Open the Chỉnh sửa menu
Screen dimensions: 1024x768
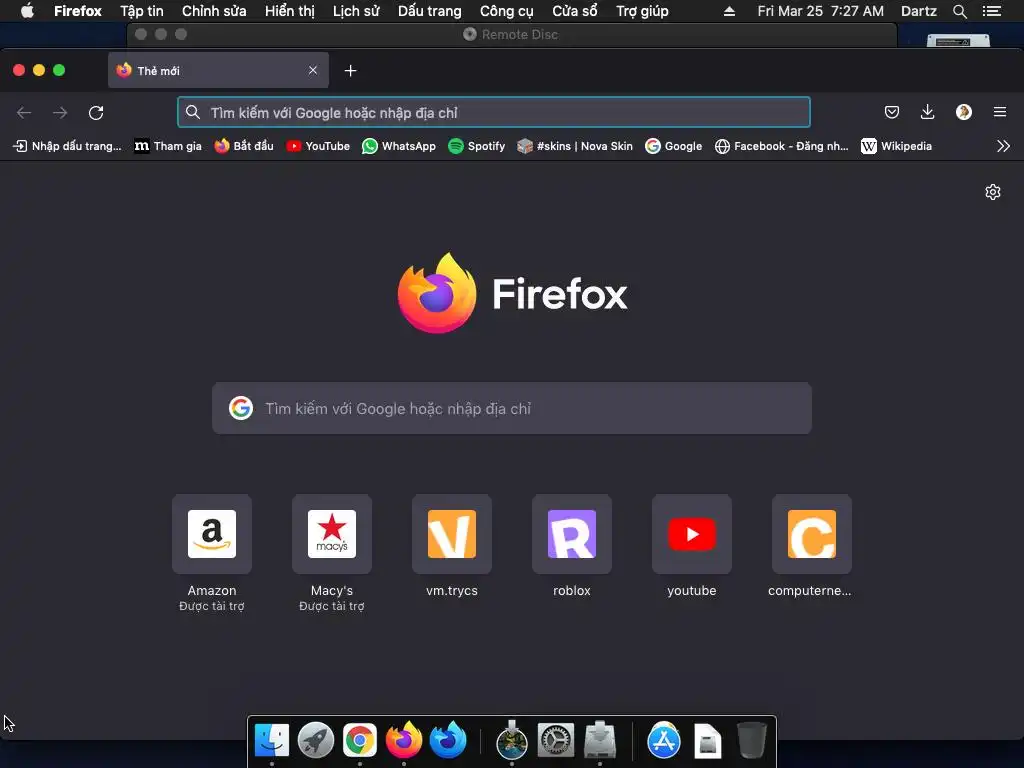214,11
